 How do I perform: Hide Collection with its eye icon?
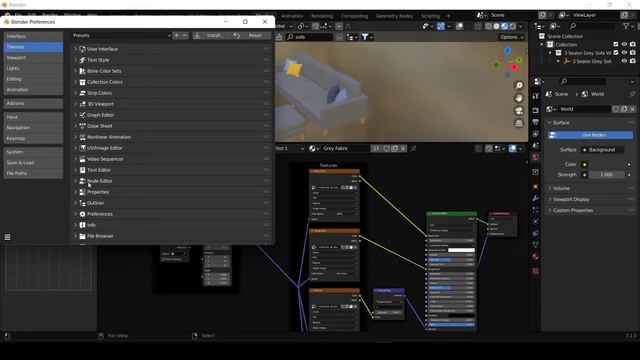624,44
